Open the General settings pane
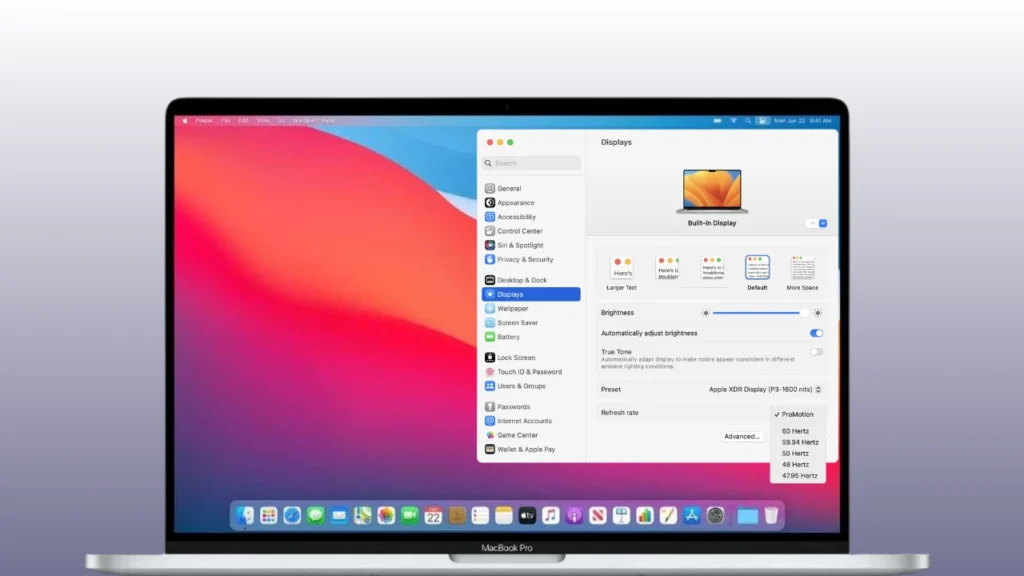Viewport: 1024px width, 576px height. pos(509,188)
